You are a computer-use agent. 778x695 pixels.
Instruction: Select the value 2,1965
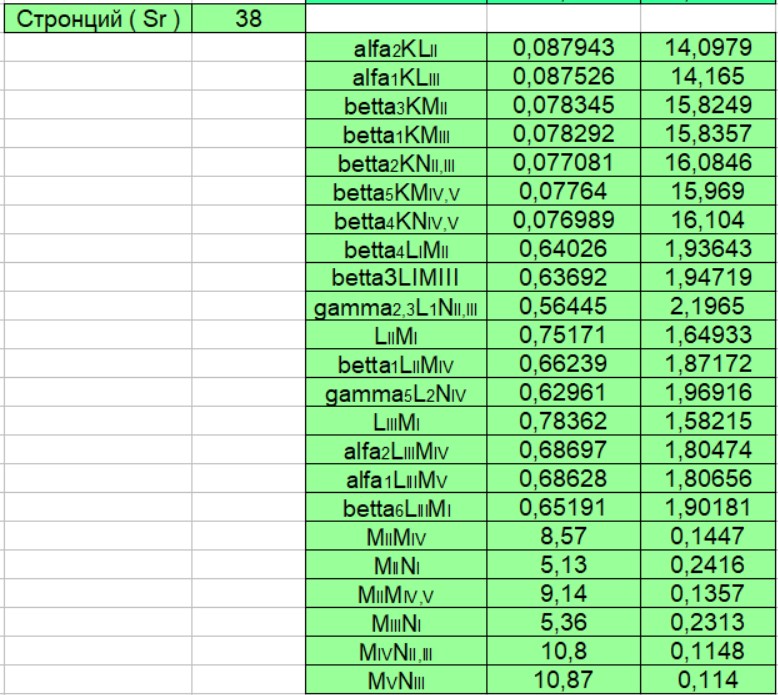point(708,307)
